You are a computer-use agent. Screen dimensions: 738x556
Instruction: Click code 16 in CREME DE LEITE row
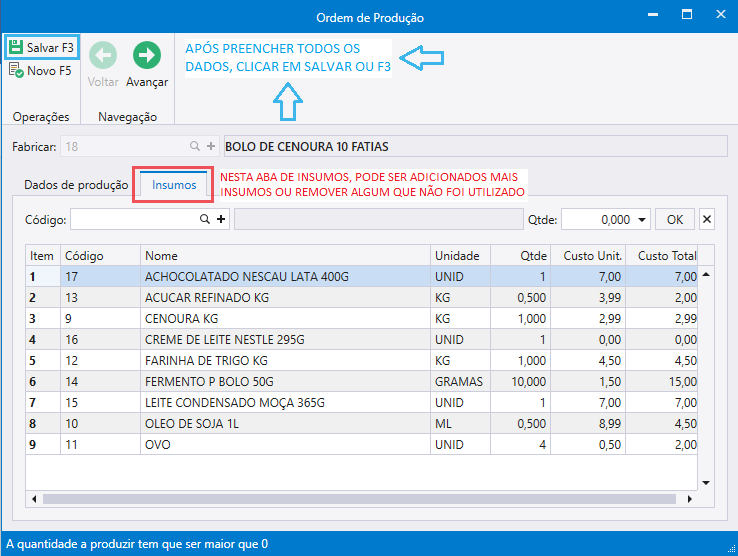(100, 339)
